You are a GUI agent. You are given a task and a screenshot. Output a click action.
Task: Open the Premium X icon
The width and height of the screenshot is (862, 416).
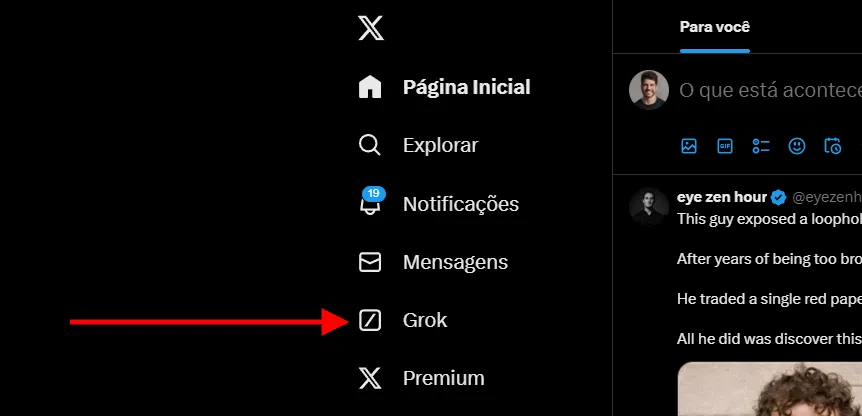click(370, 379)
